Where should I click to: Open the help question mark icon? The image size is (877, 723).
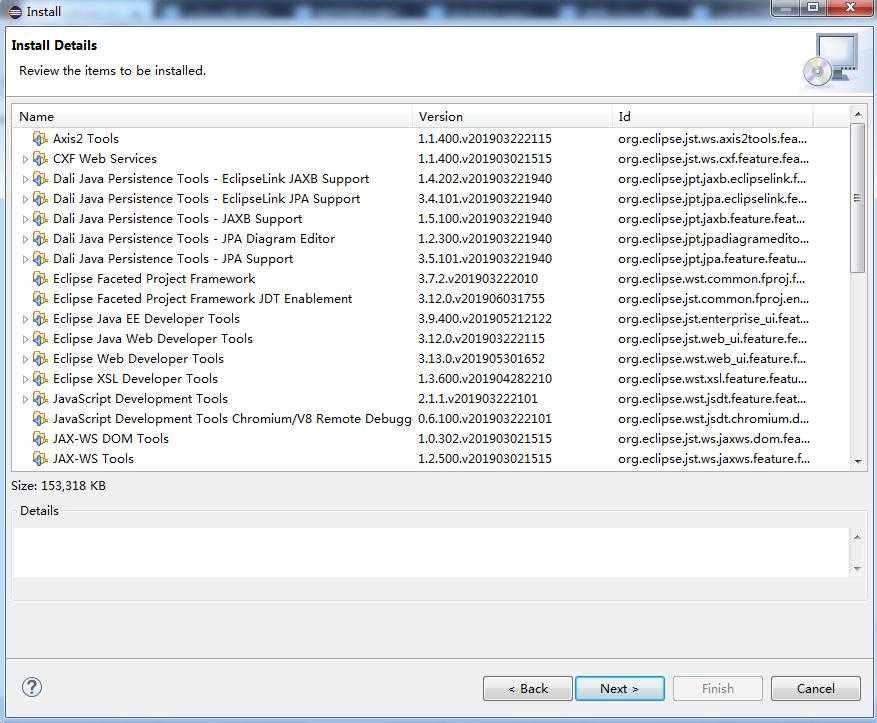coord(32,687)
